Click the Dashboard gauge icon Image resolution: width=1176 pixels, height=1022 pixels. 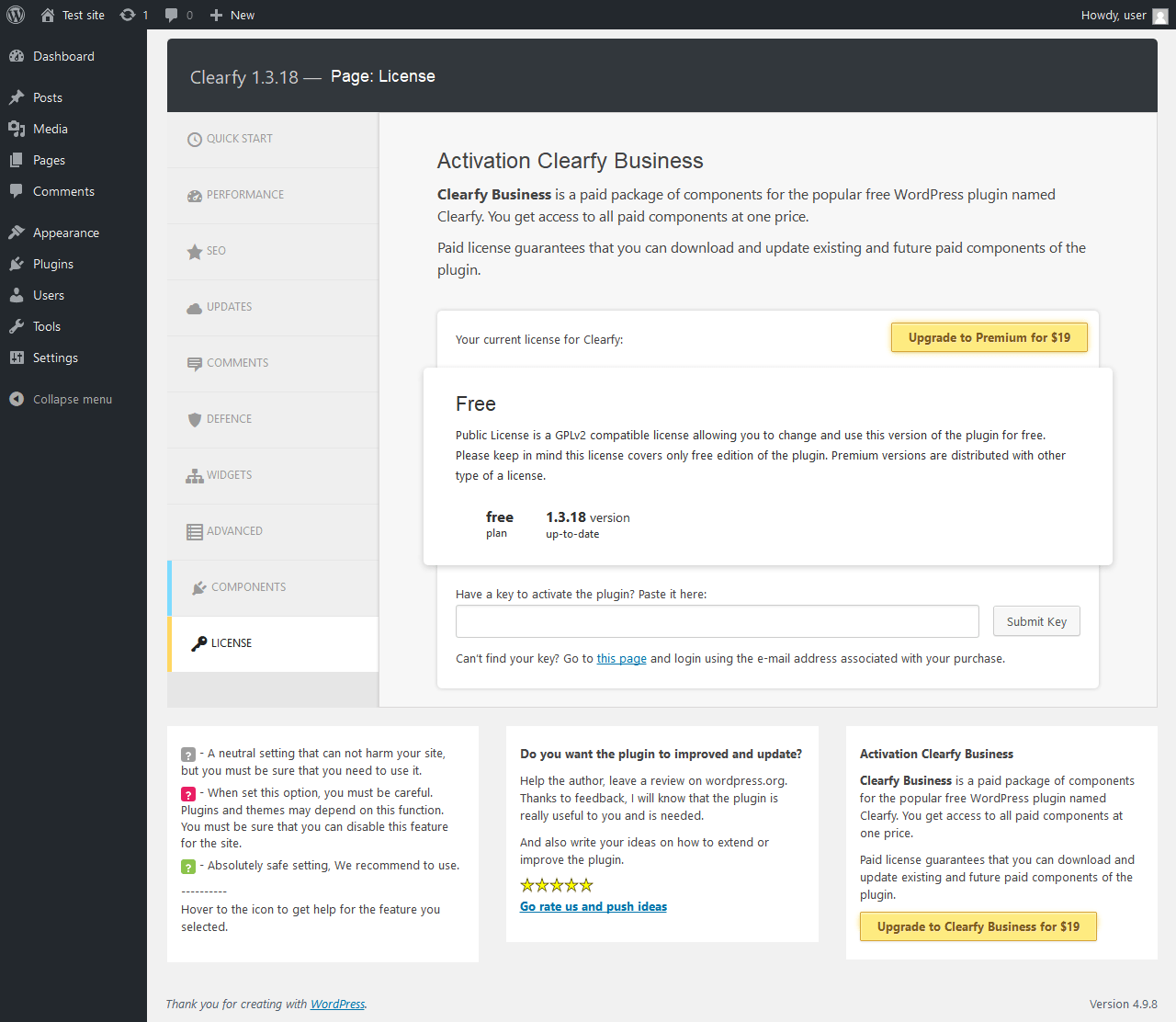pos(17,56)
